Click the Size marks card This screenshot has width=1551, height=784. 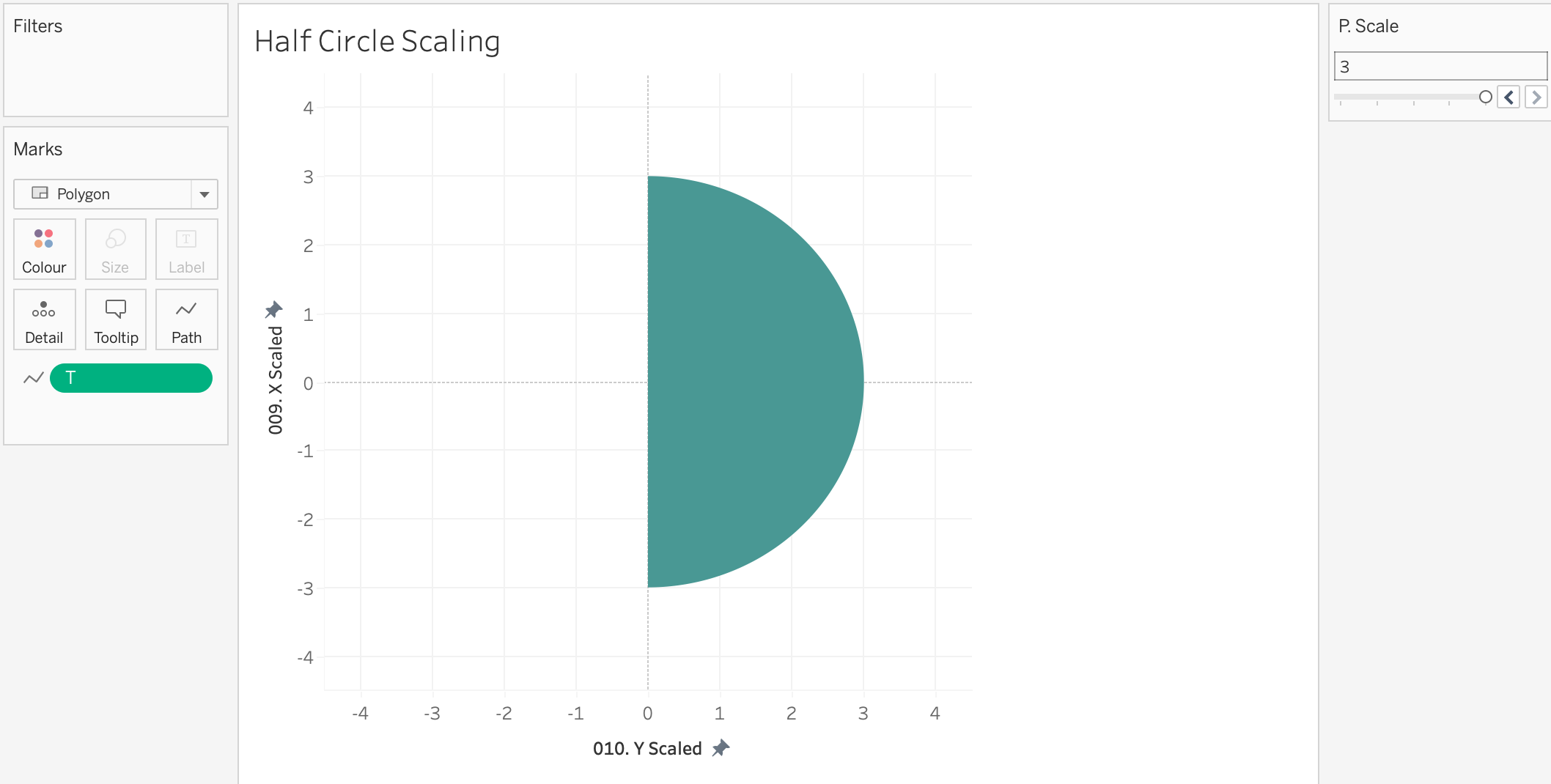point(115,249)
